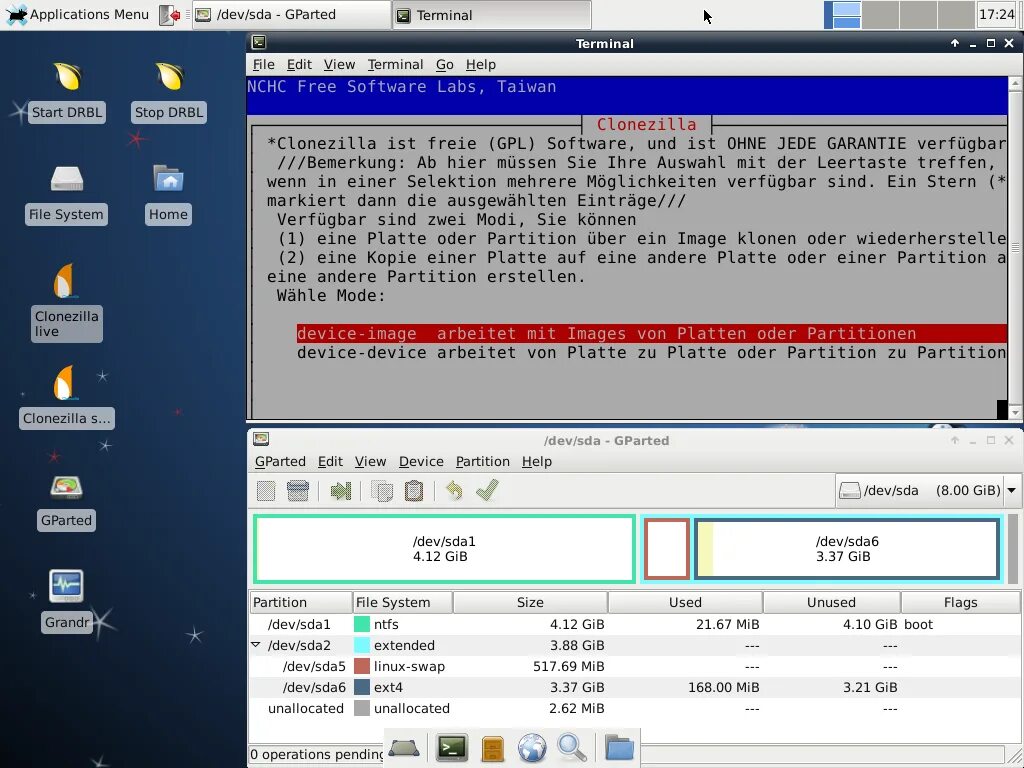
Task: Open the Help menu in the Terminal window
Action: (x=481, y=64)
